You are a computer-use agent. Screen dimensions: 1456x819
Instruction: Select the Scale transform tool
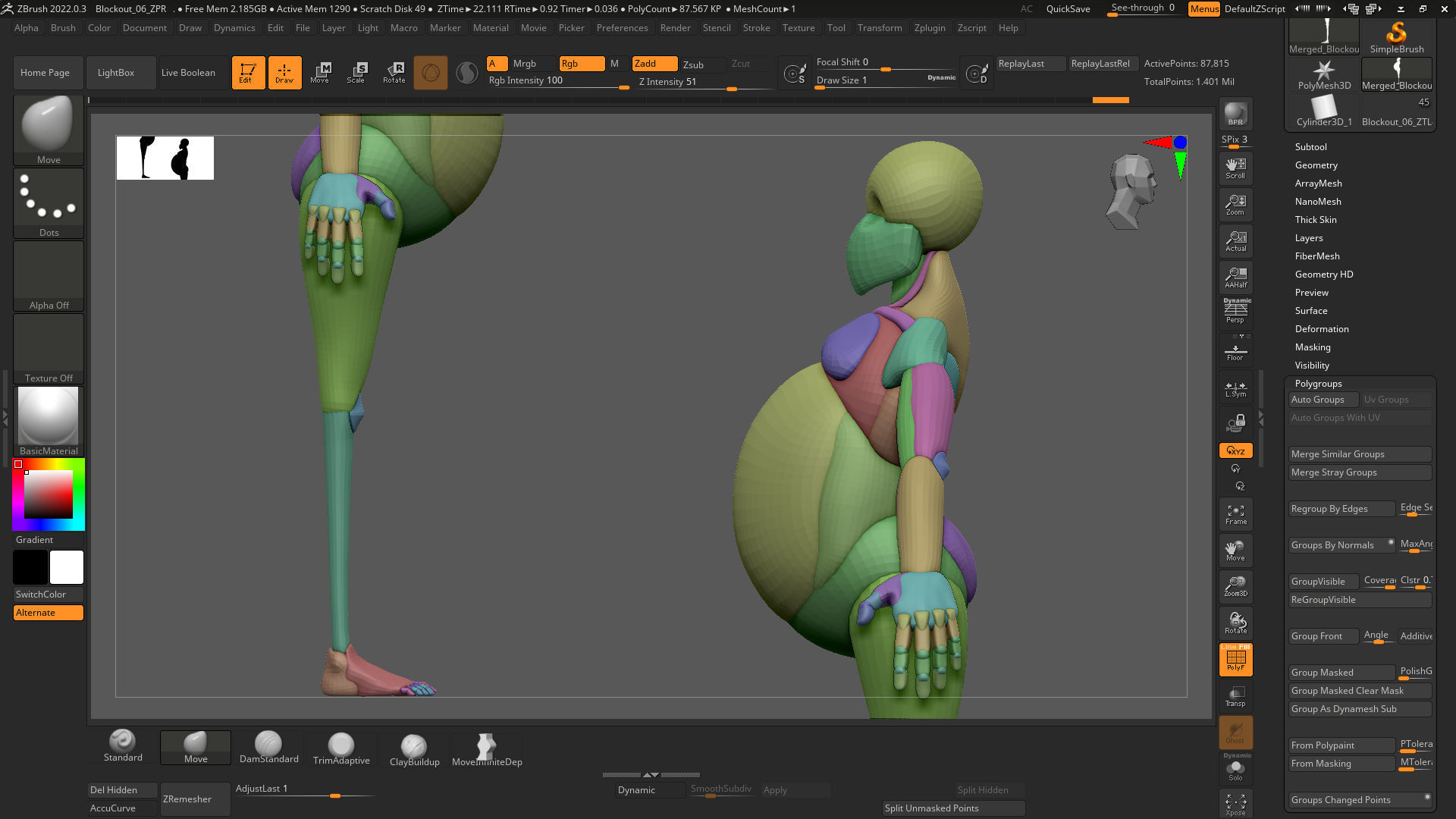(x=357, y=73)
